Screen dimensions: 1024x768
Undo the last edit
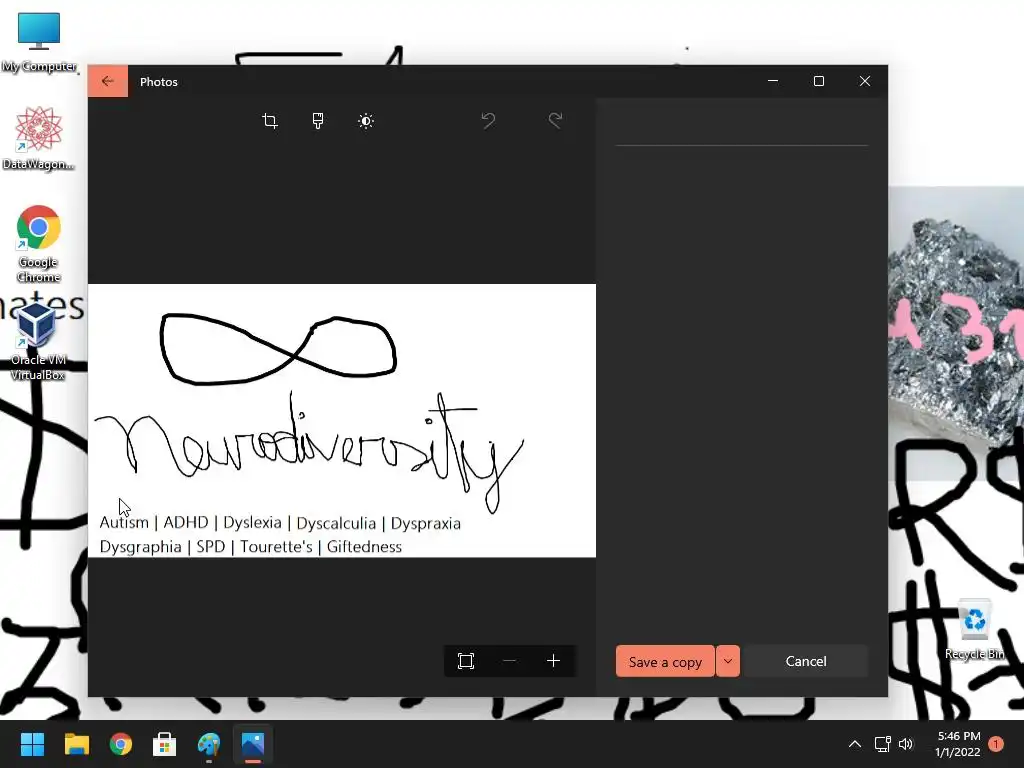click(x=488, y=121)
